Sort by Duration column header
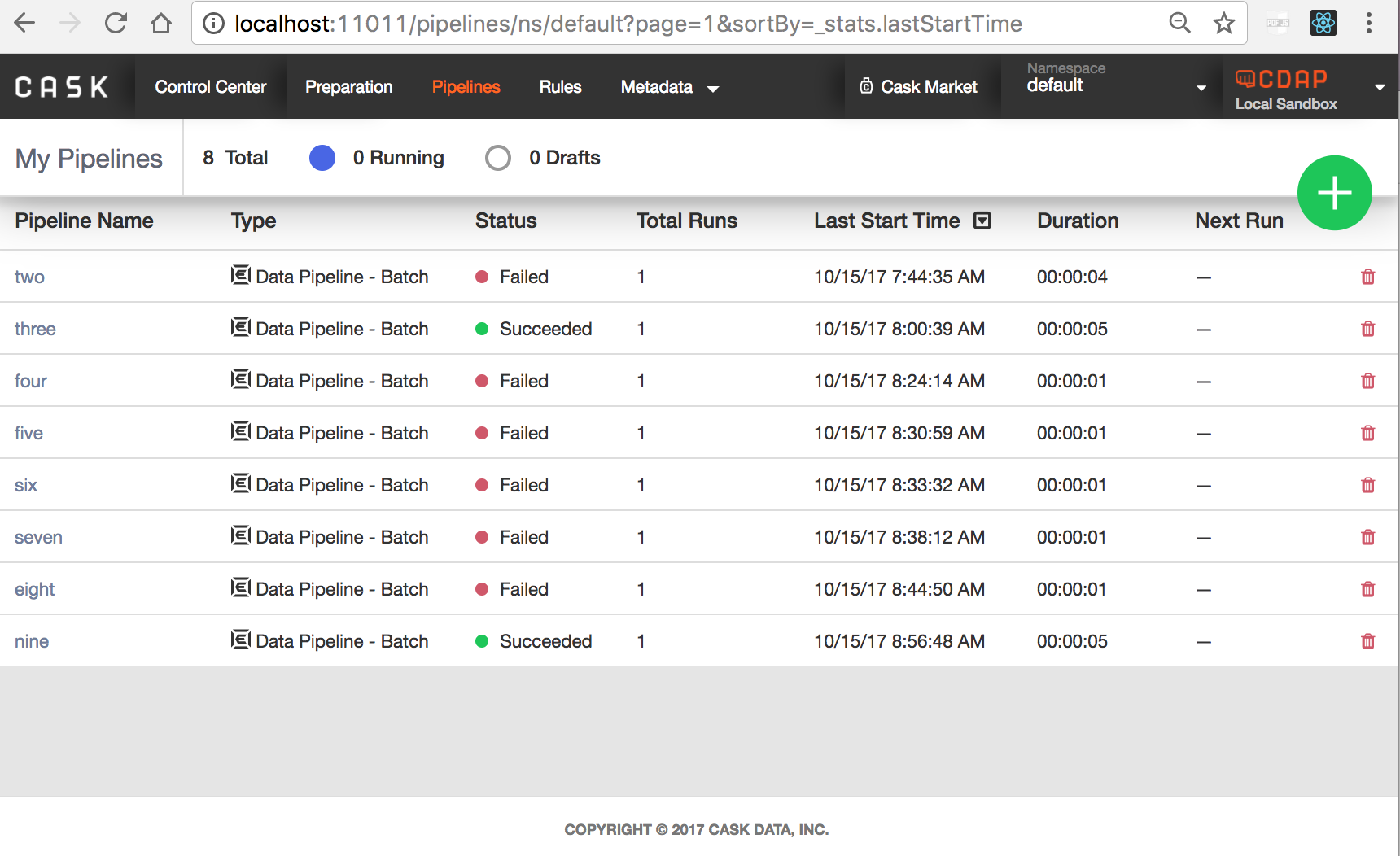This screenshot has height=856, width=1400. pyautogui.click(x=1078, y=221)
